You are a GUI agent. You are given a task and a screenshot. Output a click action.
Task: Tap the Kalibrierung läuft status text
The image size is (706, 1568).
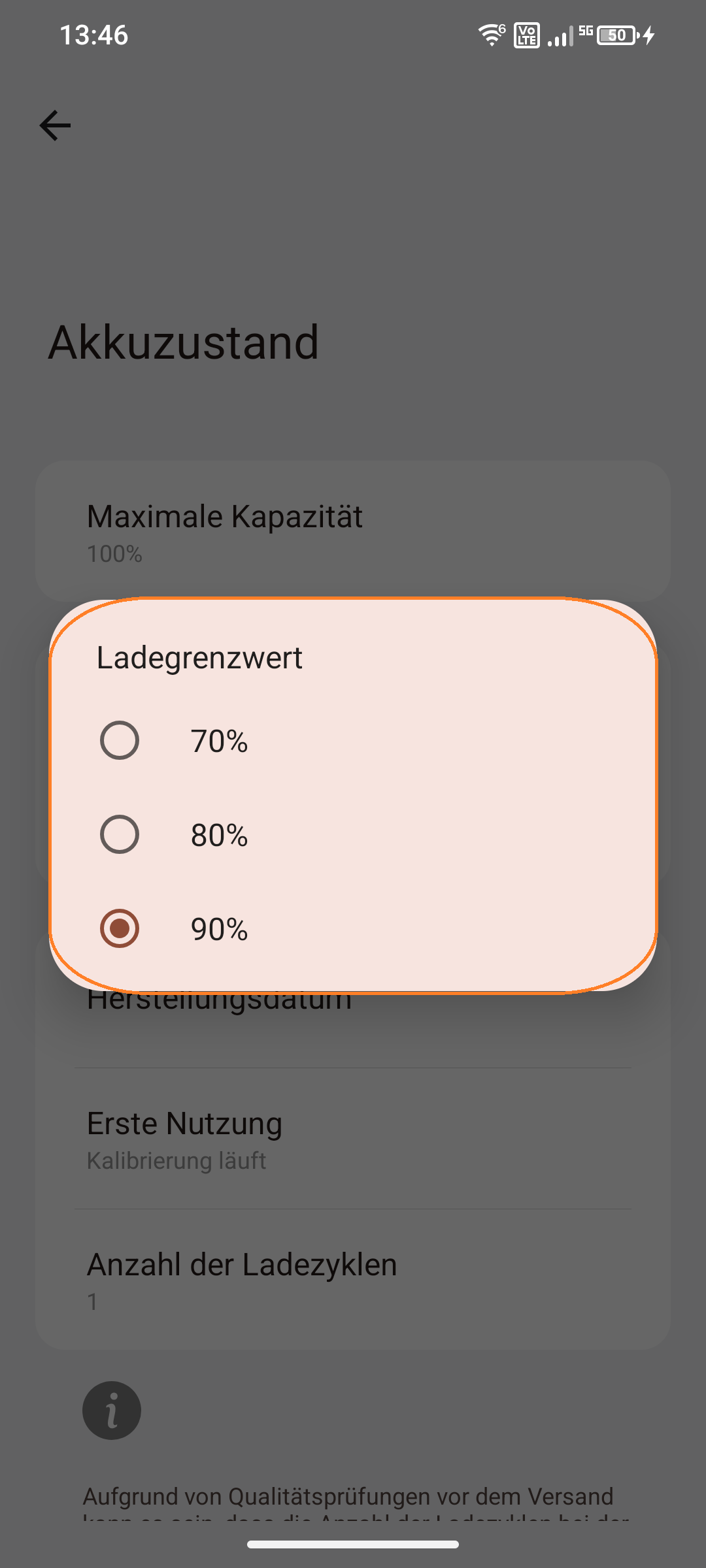pyautogui.click(x=177, y=1160)
